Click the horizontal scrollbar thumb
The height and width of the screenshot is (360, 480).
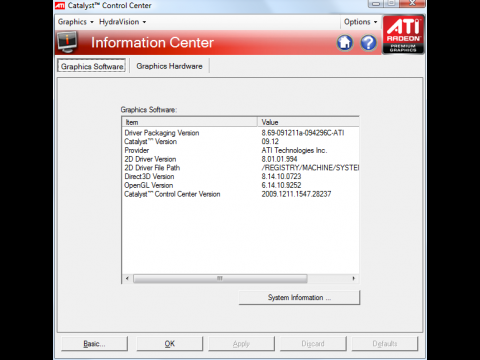pyautogui.click(x=220, y=278)
